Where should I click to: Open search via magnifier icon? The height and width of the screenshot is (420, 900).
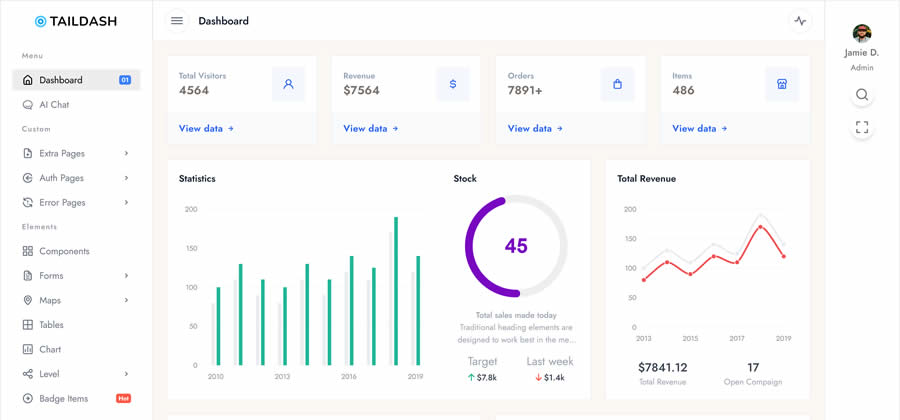862,95
